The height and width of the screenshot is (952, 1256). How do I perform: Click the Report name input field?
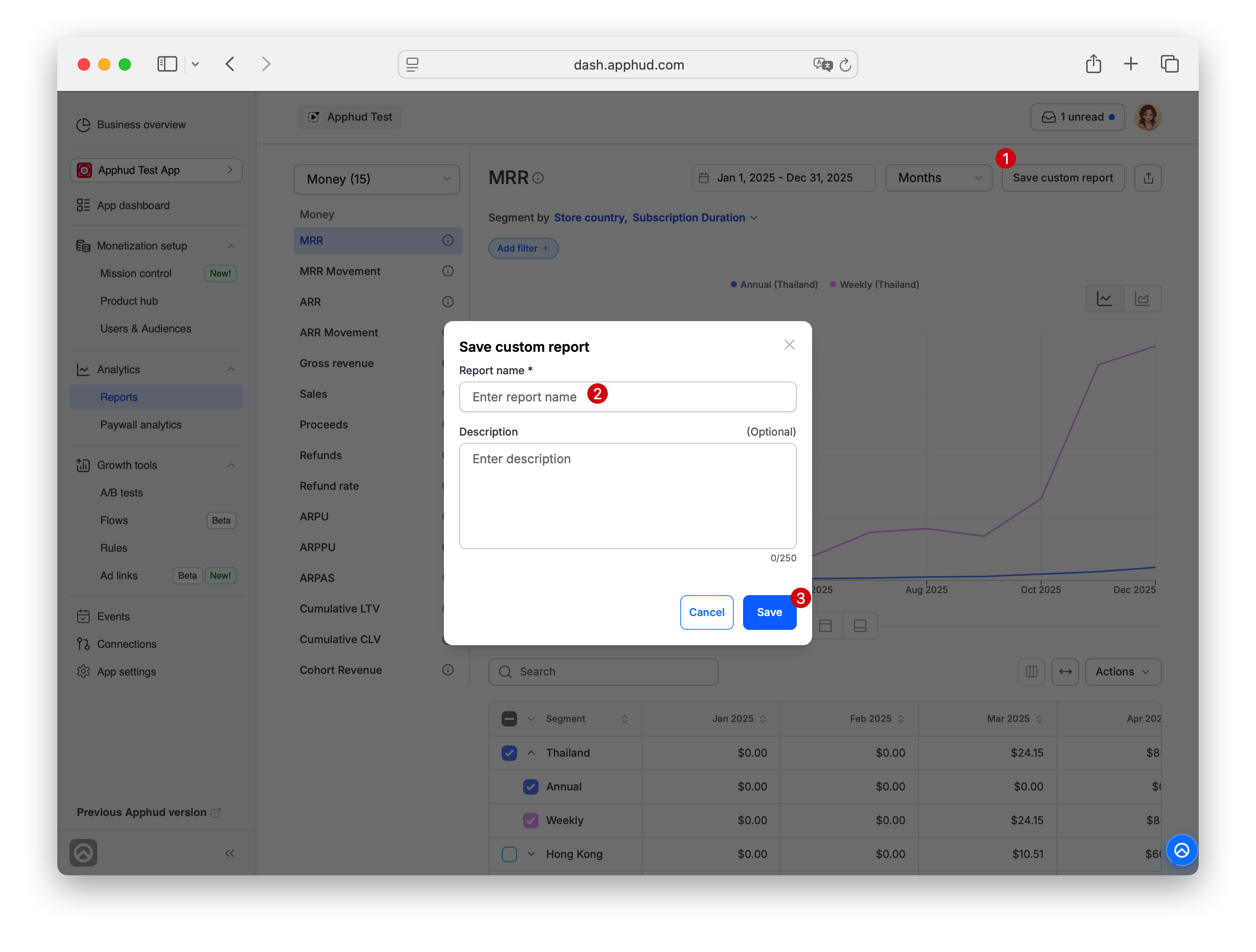(627, 397)
